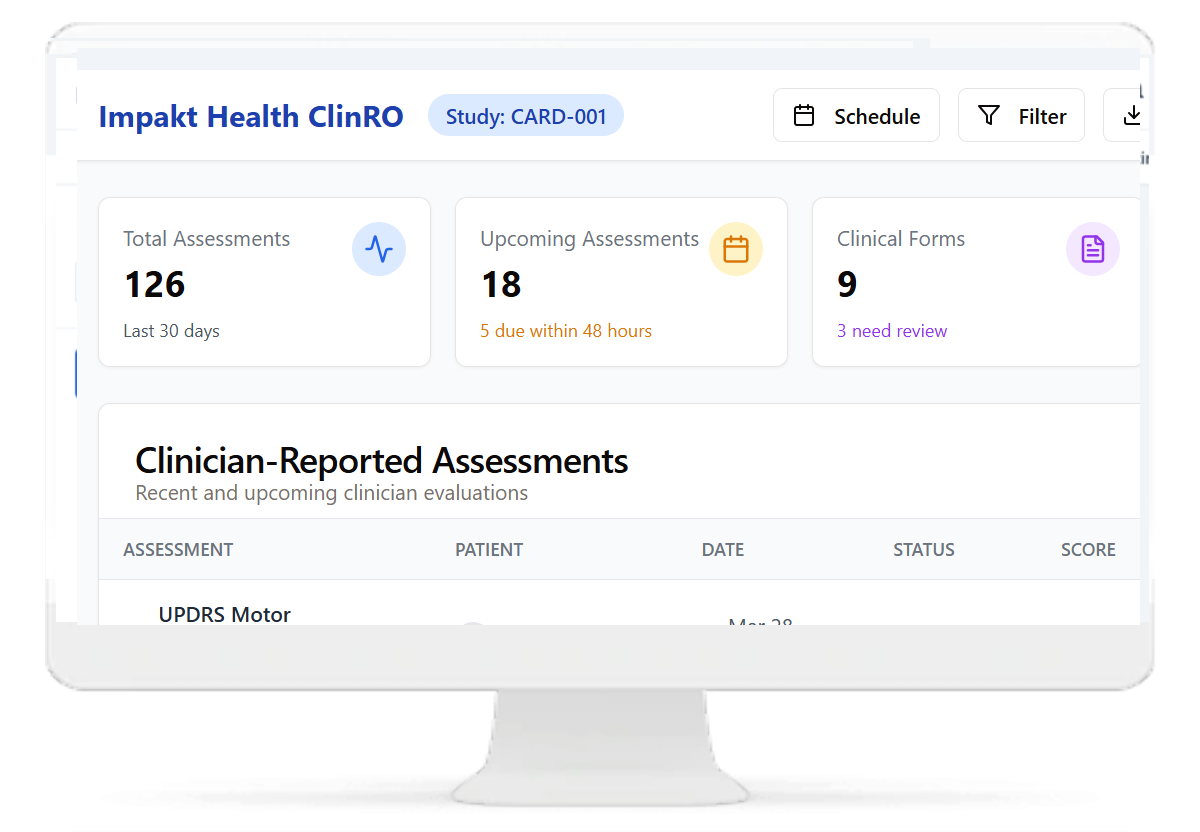Open the Upcoming Assessments value 18
Image resolution: width=1200 pixels, height=832 pixels.
pos(501,285)
